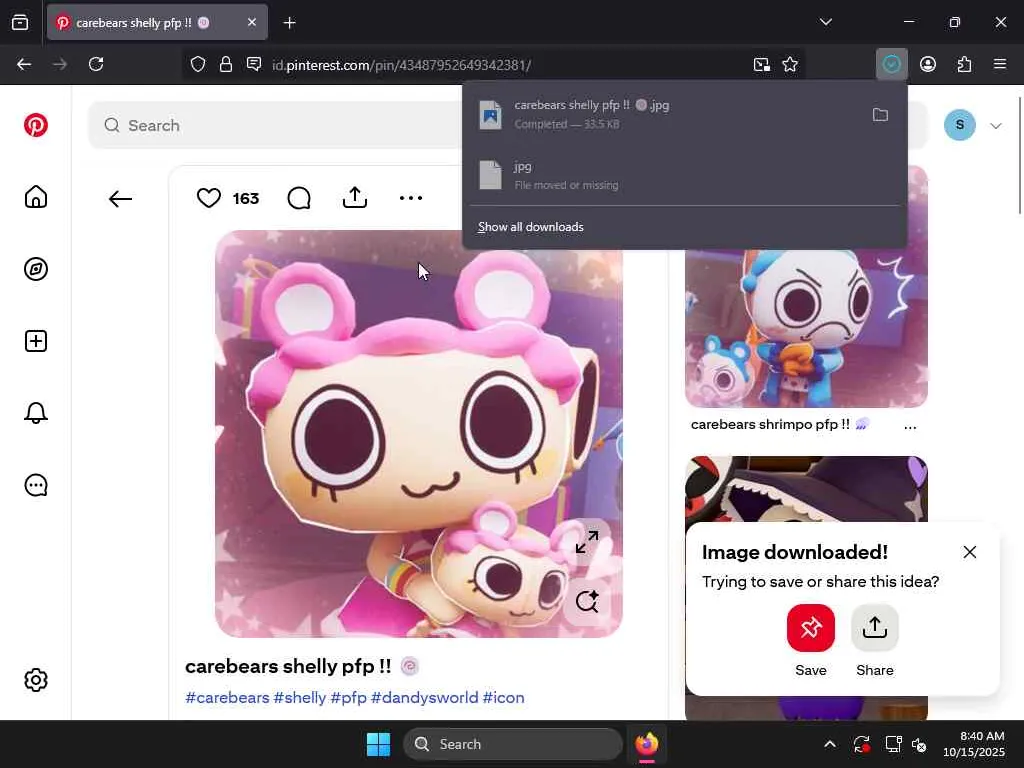This screenshot has height=768, width=1024.
Task: Click the Pinterest logo in sidebar
Action: [36, 125]
